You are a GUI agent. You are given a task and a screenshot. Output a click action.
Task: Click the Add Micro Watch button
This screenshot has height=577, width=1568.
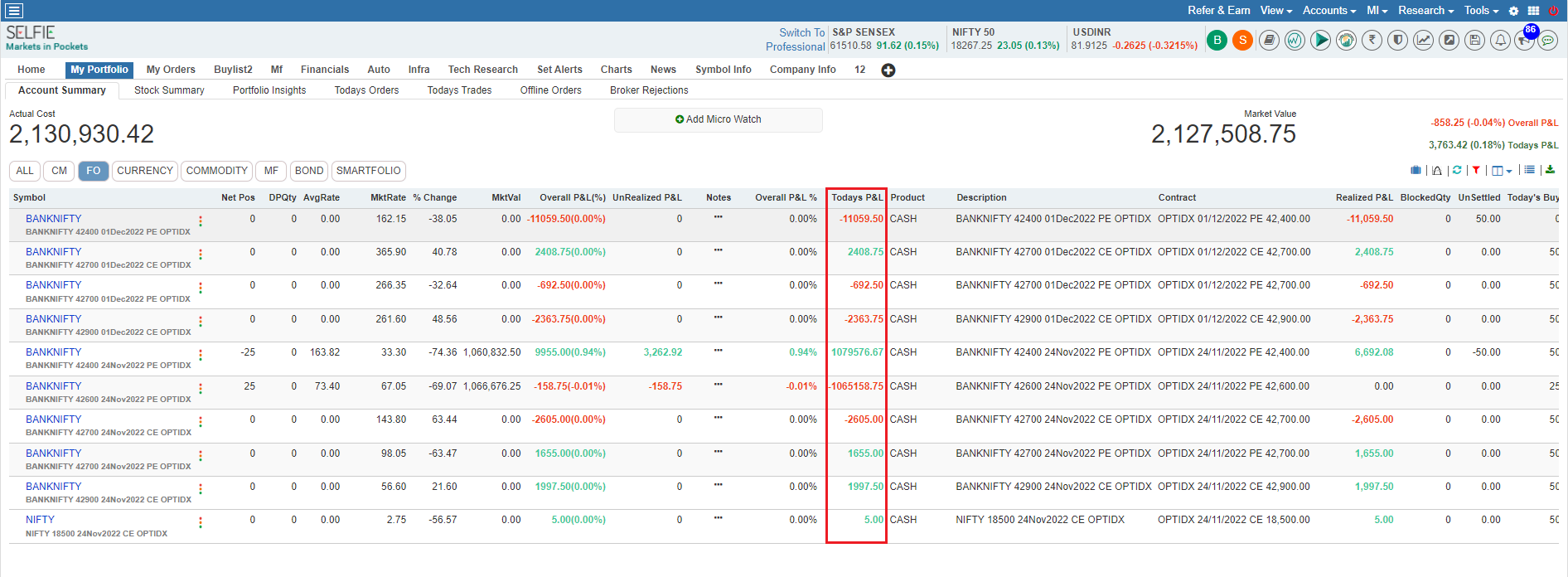[x=718, y=119]
